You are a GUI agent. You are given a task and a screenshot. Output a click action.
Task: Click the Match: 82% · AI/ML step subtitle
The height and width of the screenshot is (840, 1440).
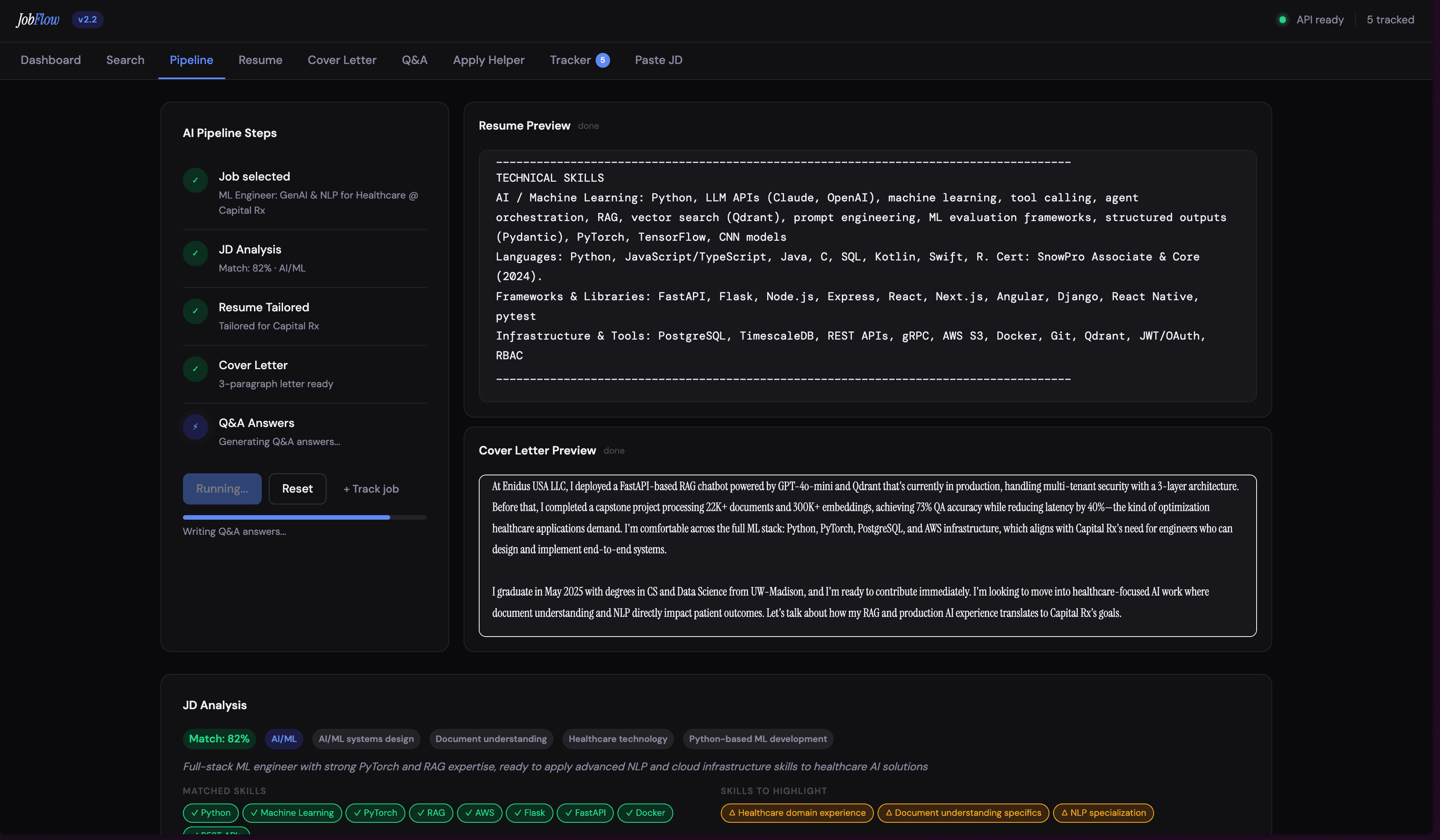(x=262, y=268)
